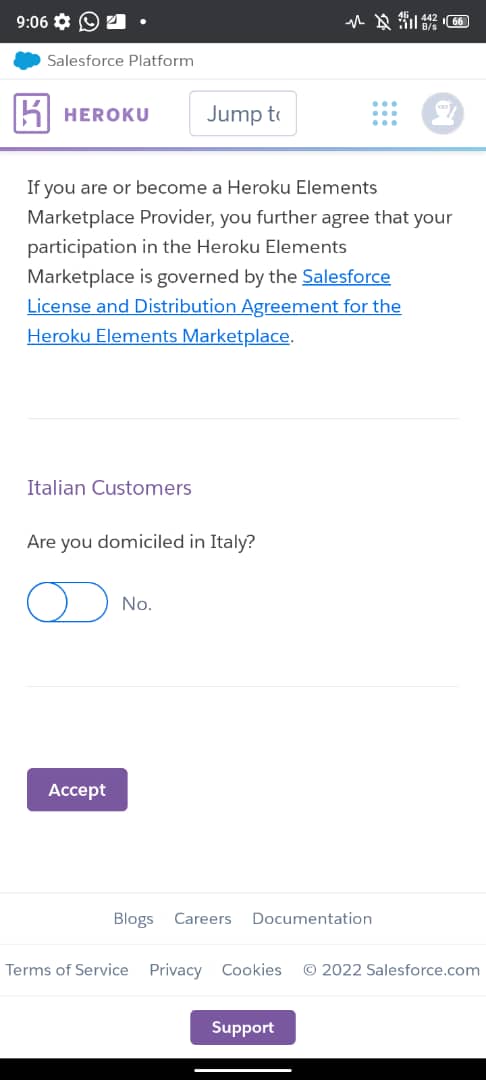Open the nine-dot apps grid menu
Screen dimensions: 486x1080
385,114
